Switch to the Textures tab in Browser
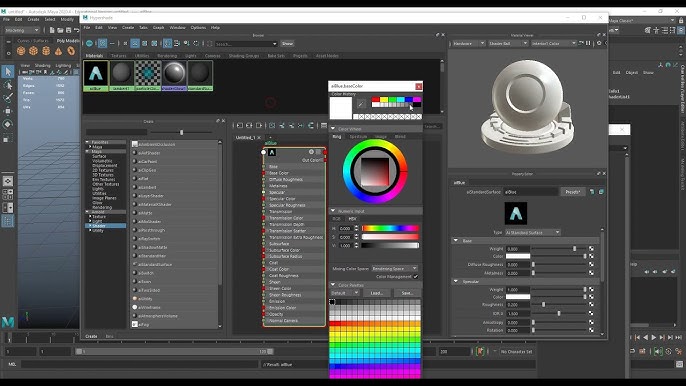Screen dimensions: 686x386 tap(118, 56)
